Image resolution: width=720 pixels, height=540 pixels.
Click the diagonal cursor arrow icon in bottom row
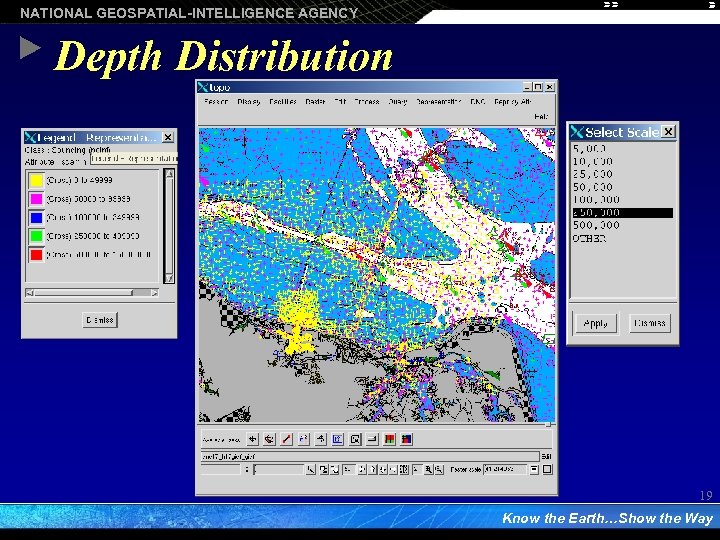[x=311, y=470]
